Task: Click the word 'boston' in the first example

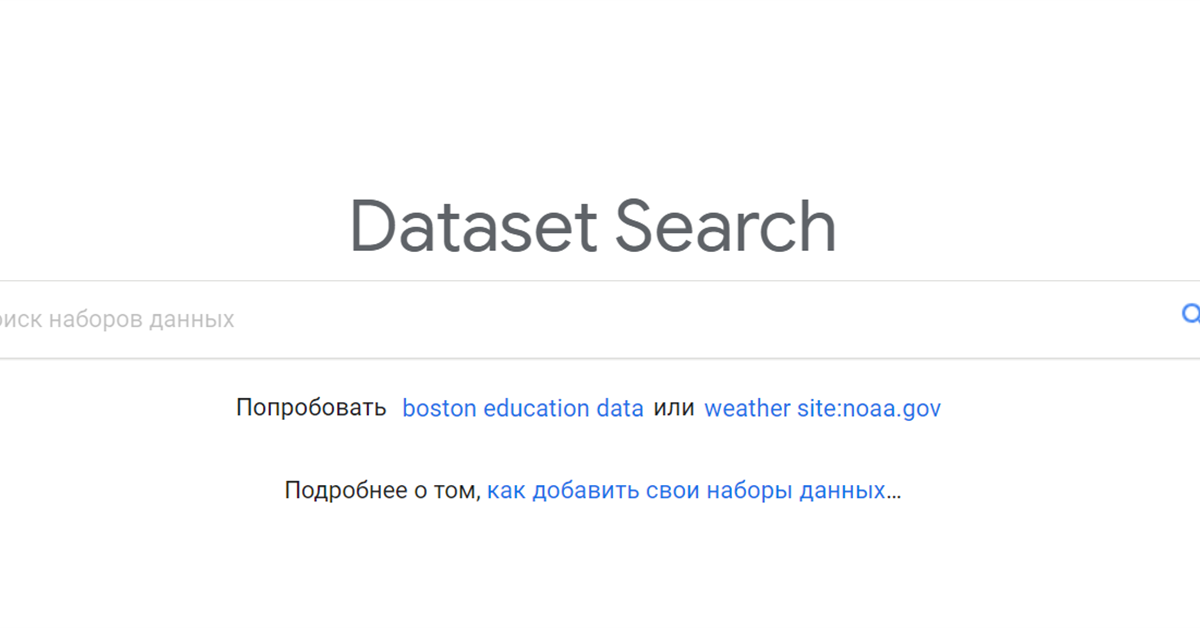Action: 438,408
